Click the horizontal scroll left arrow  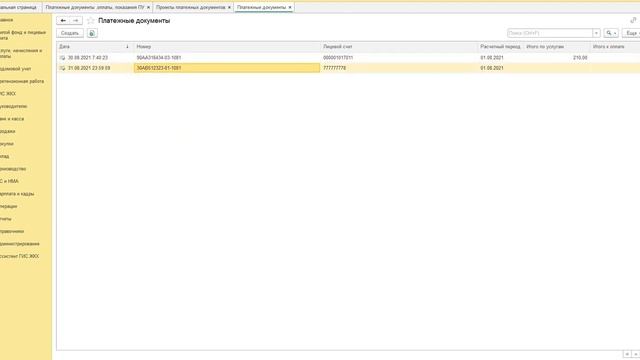[627, 354]
